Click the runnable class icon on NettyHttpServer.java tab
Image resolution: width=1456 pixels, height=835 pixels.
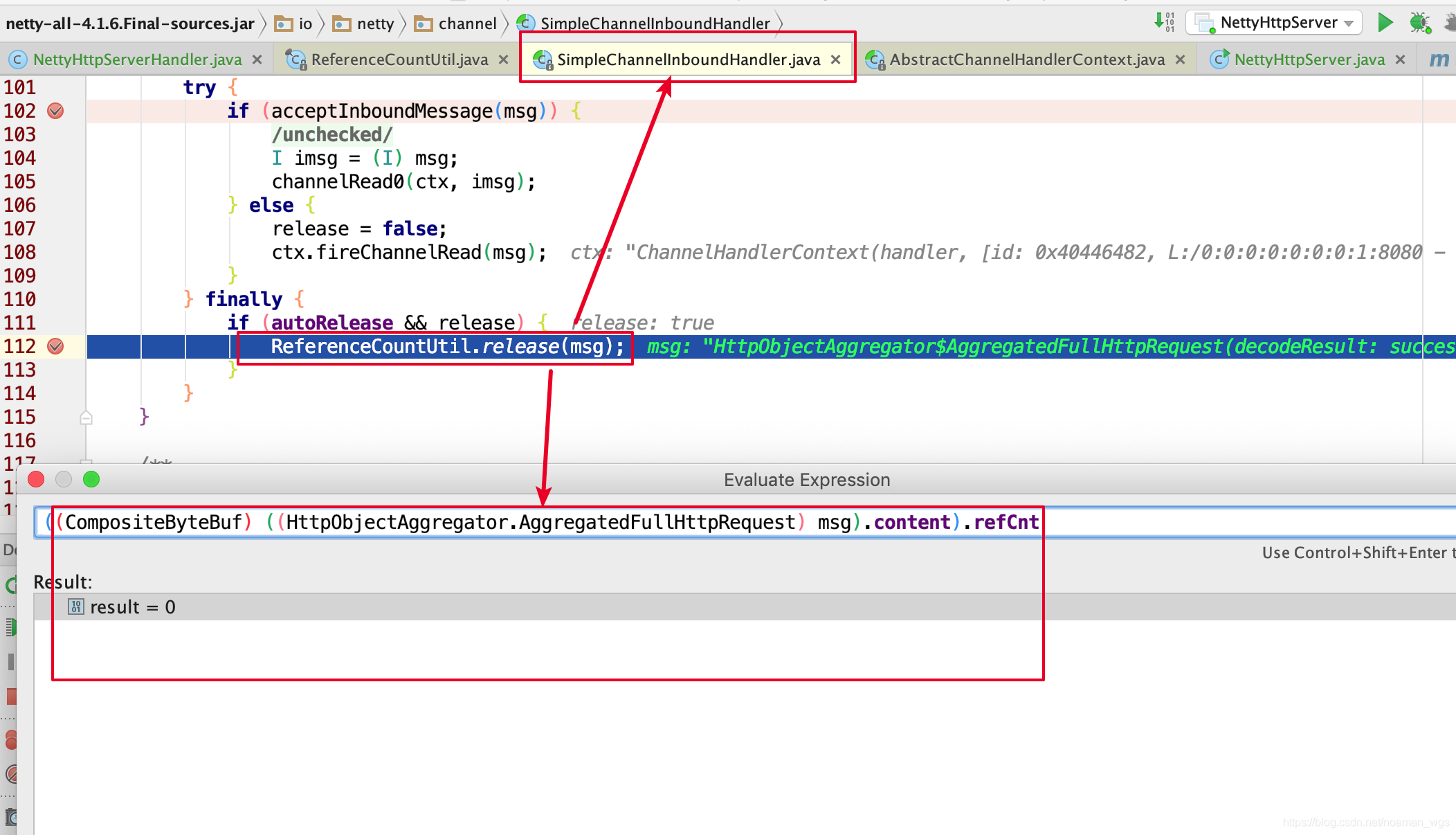click(x=1220, y=60)
